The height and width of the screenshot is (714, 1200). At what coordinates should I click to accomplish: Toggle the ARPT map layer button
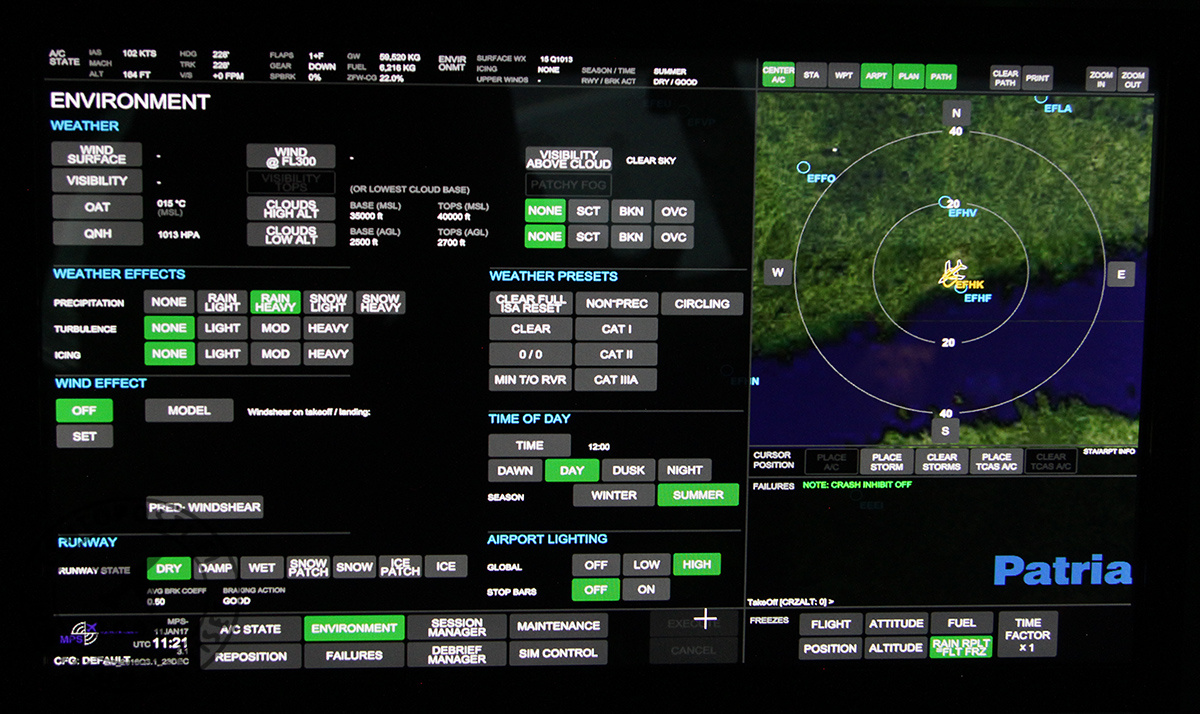pos(876,76)
